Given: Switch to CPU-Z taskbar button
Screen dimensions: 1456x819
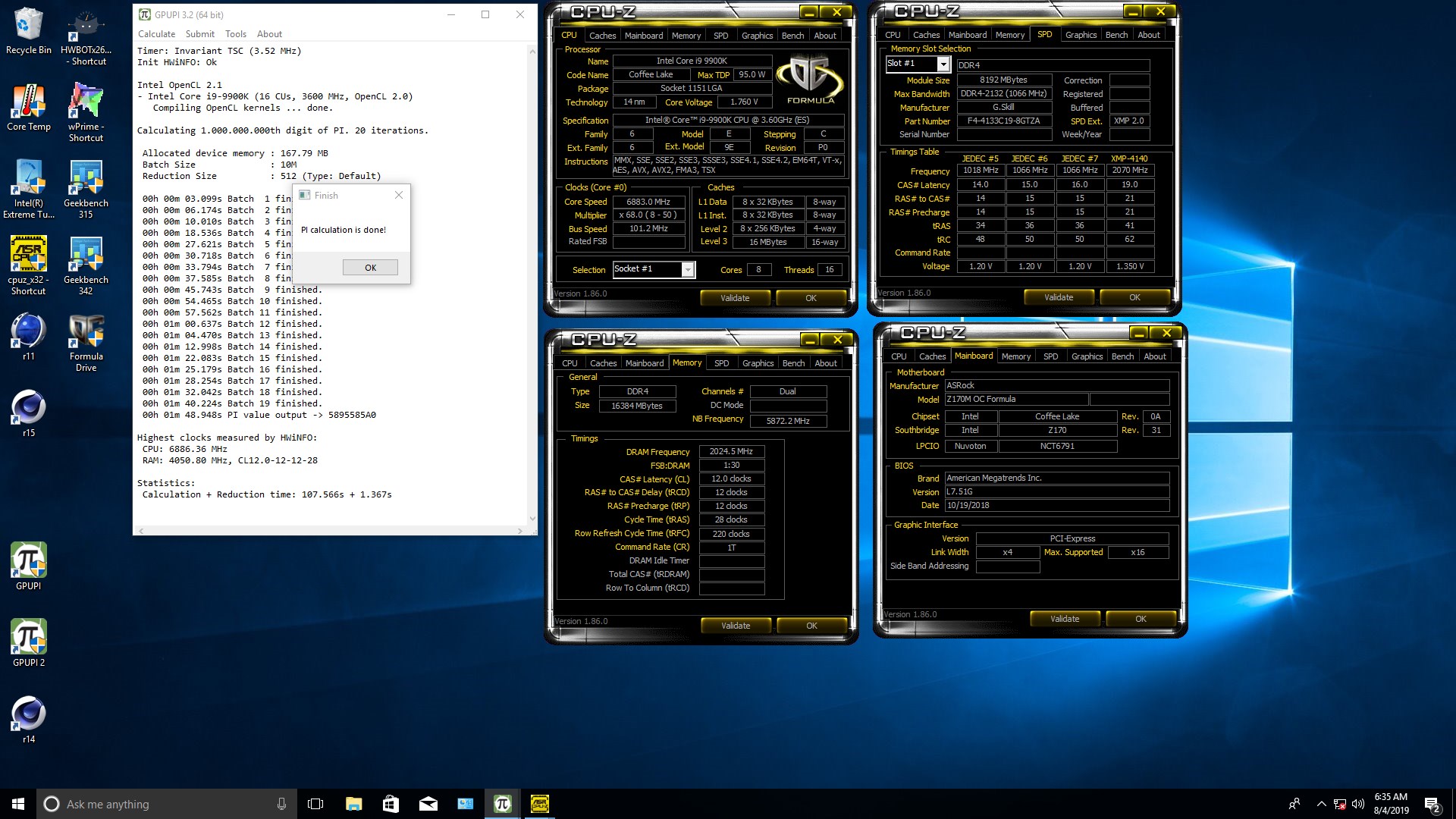Looking at the screenshot, I should [x=539, y=804].
